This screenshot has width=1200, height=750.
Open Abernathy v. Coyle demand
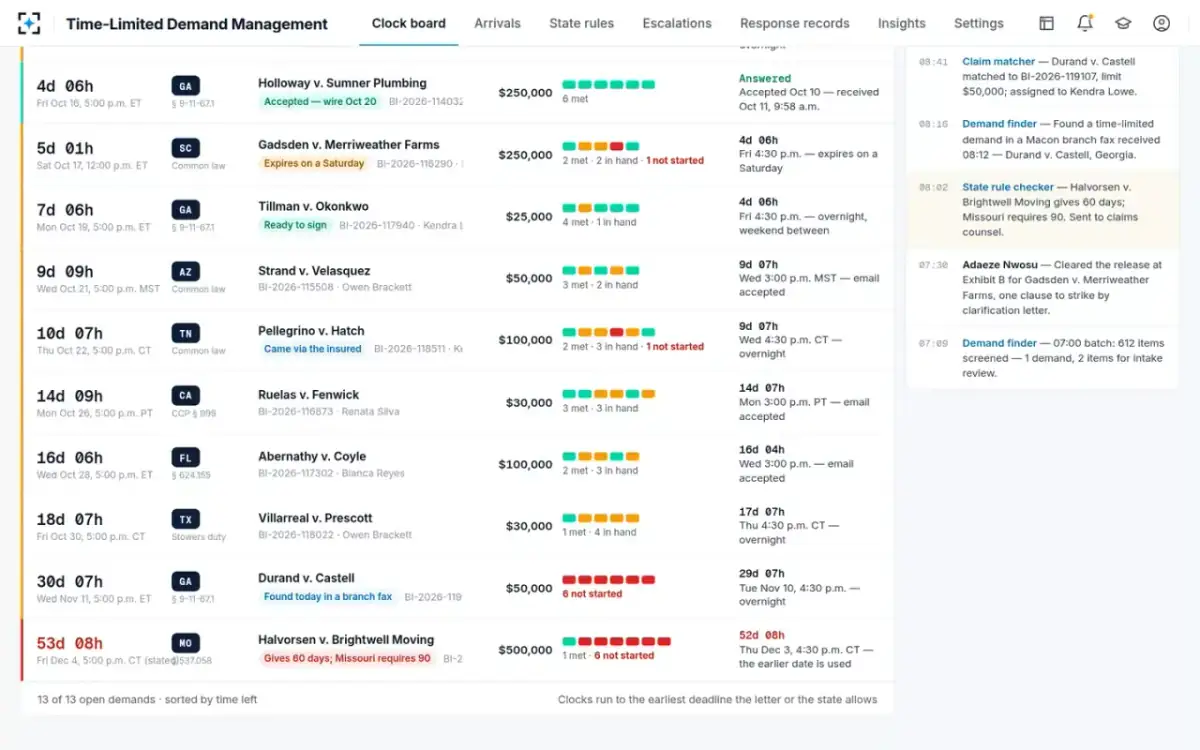pos(312,457)
